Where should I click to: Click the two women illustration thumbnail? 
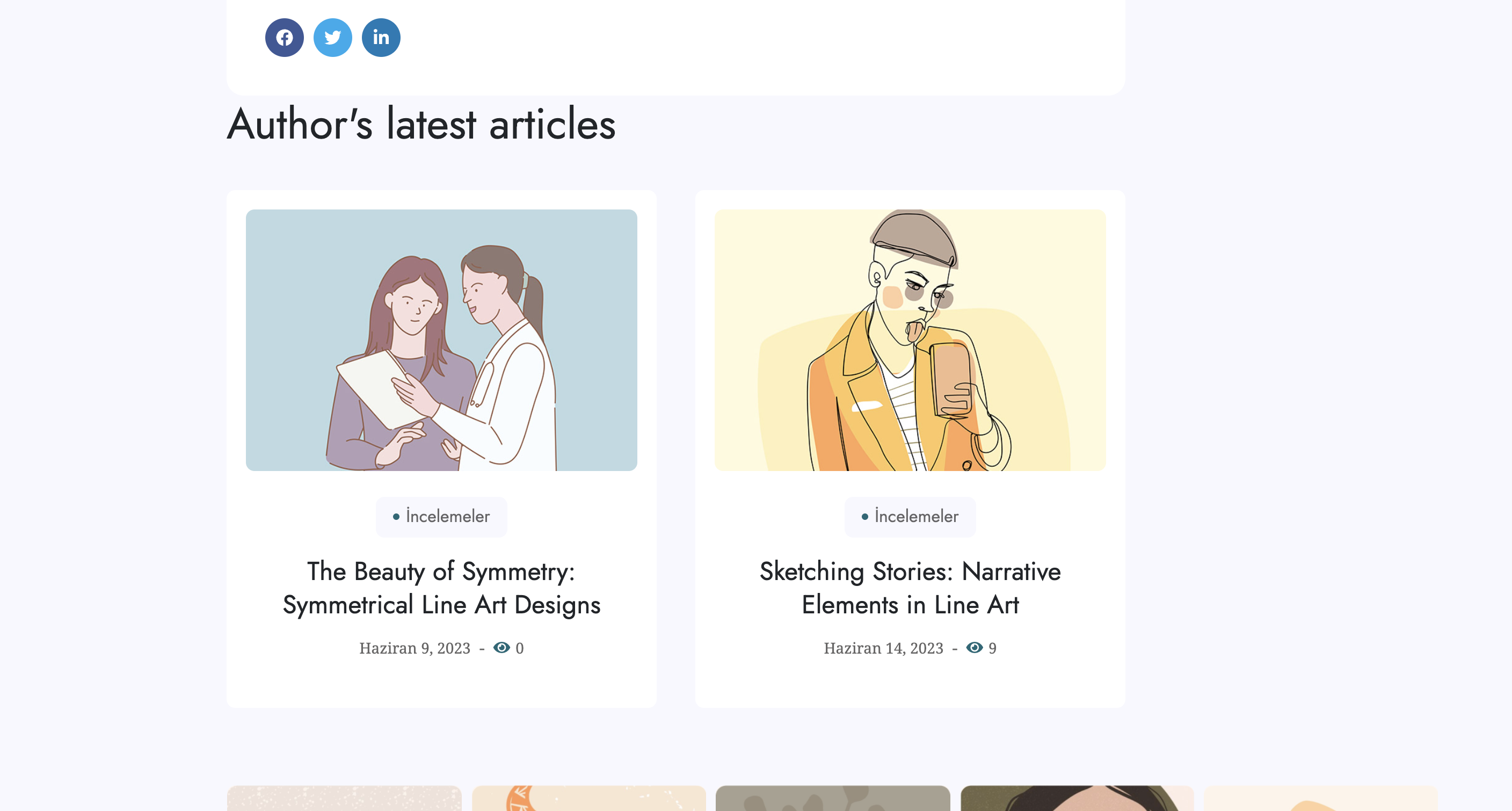[441, 340]
